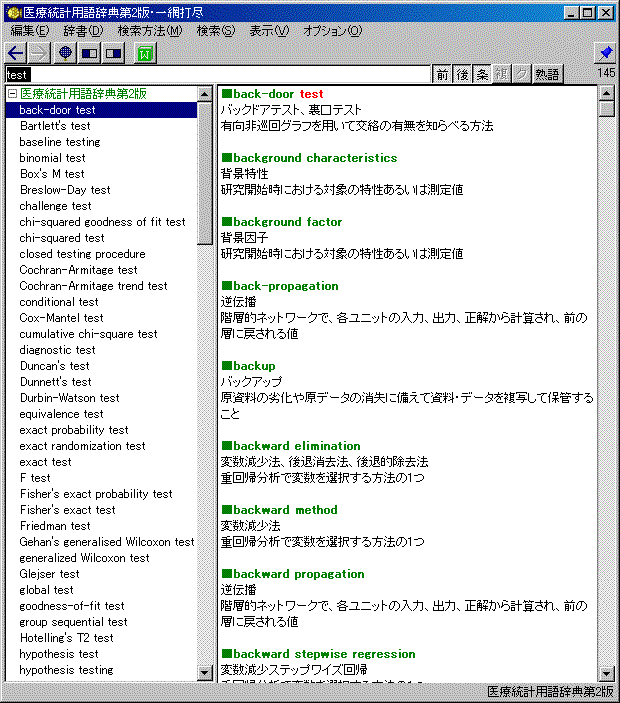Open the オプション(O) menu
The width and height of the screenshot is (620, 703).
tap(333, 31)
